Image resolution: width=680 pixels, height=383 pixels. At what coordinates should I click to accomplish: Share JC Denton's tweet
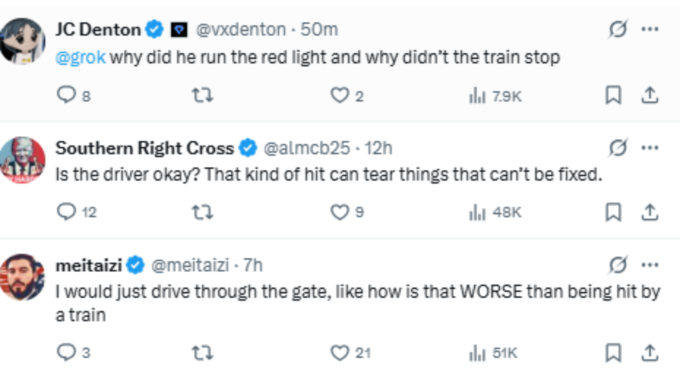point(650,95)
